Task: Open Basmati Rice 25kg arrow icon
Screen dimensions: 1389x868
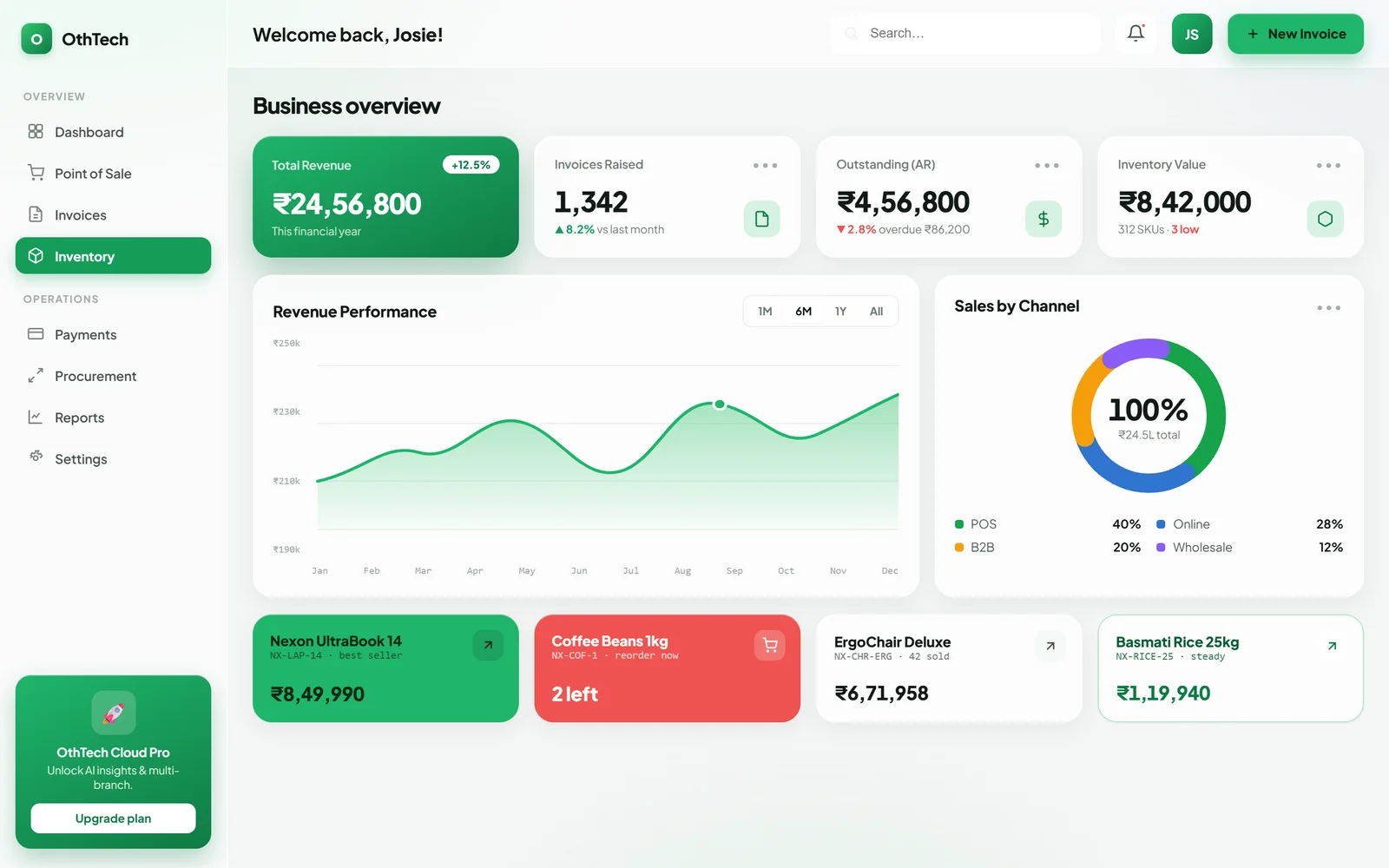Action: point(1333,646)
